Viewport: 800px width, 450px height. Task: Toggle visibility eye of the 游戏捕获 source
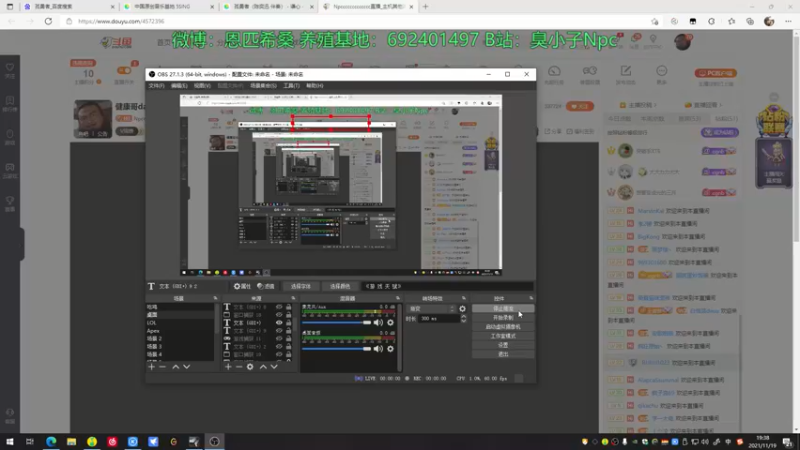tap(279, 338)
